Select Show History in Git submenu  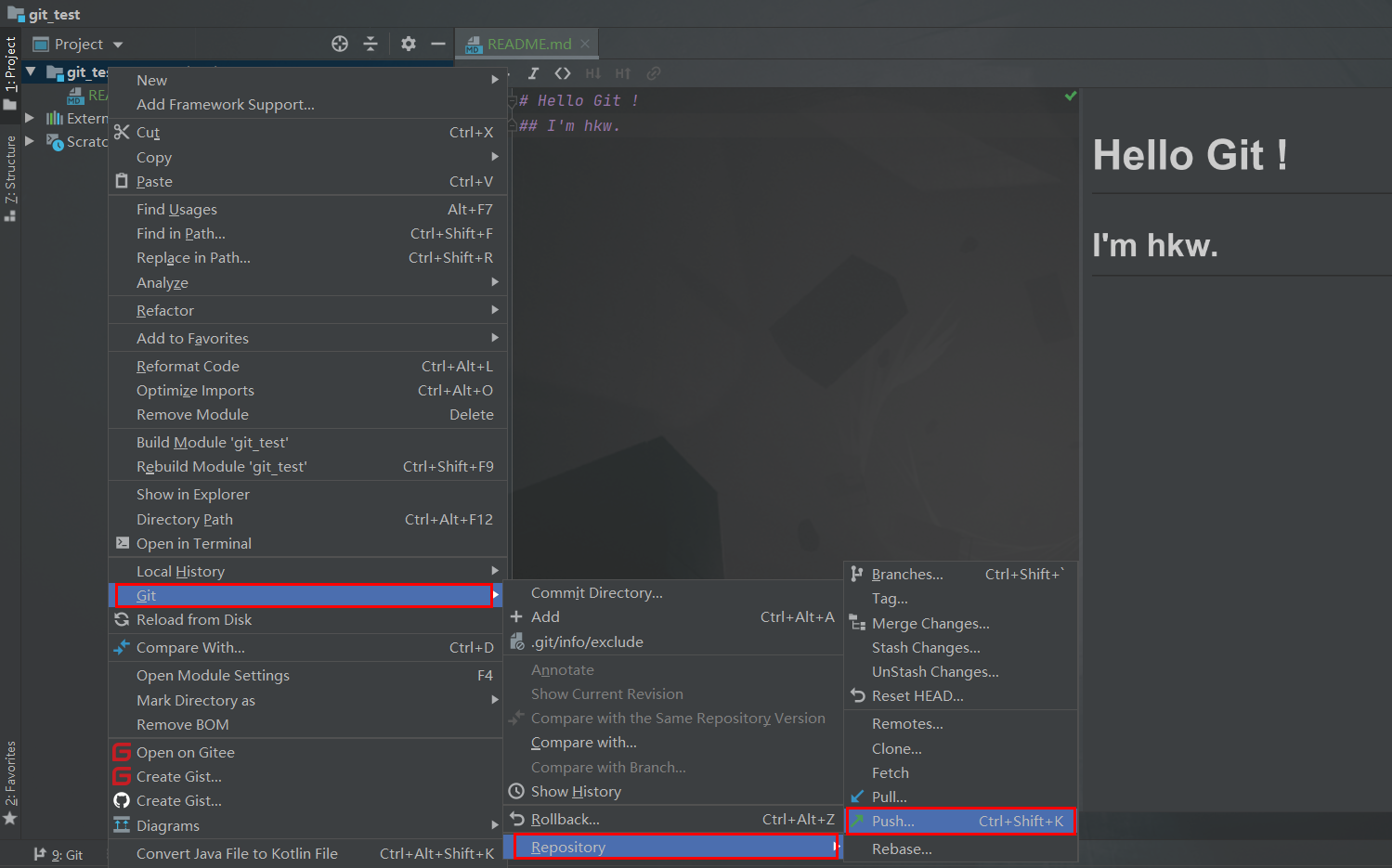(x=672, y=791)
